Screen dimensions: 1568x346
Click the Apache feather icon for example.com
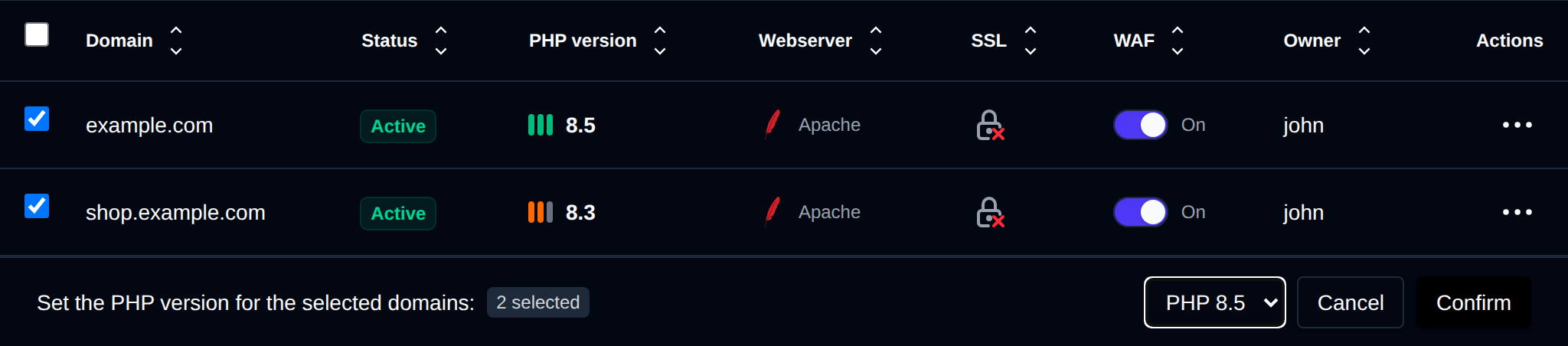(773, 124)
